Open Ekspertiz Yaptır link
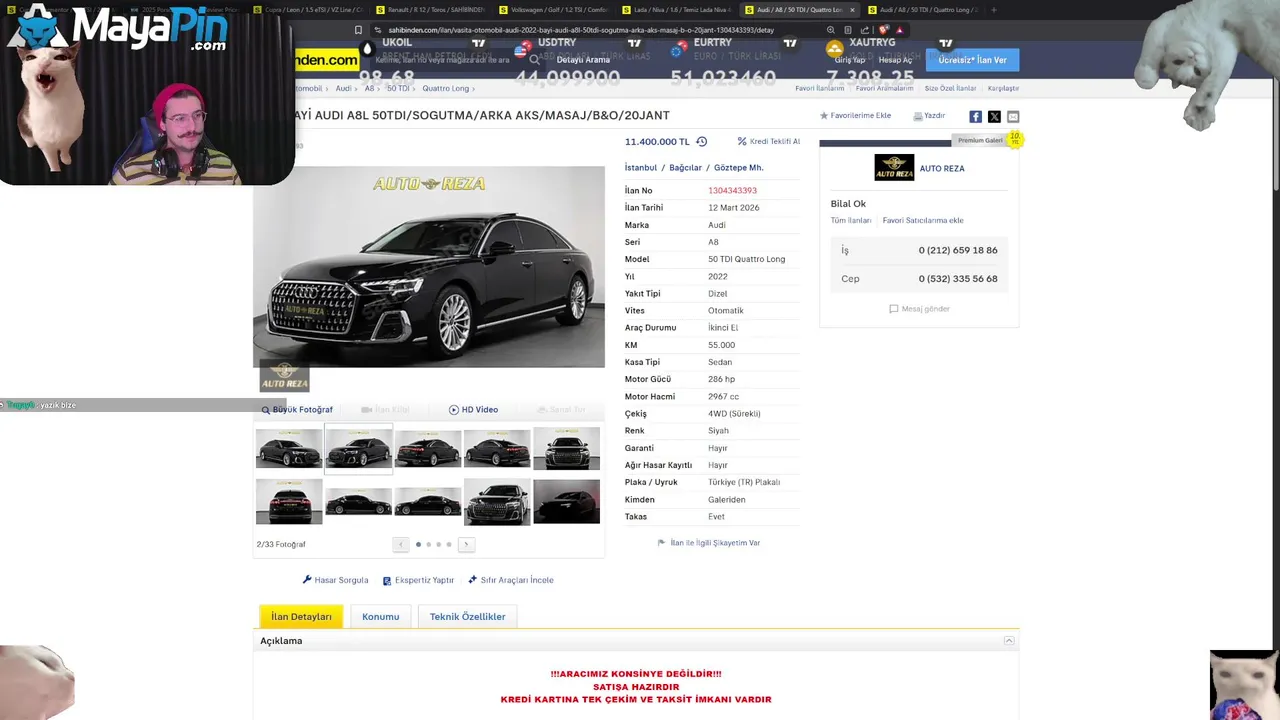 coord(418,580)
